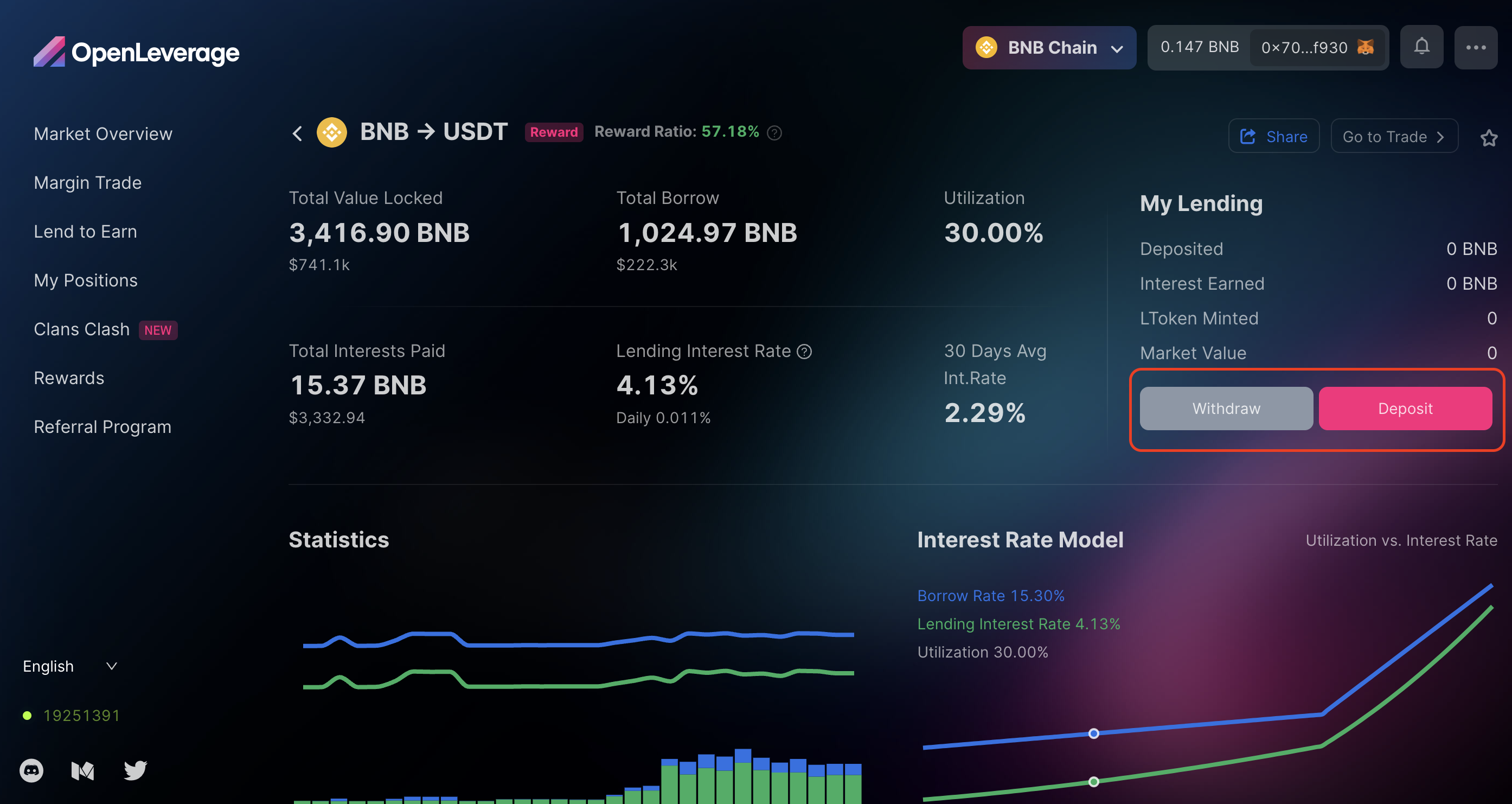Open the notifications bell icon
This screenshot has width=1512, height=804.
click(x=1421, y=47)
